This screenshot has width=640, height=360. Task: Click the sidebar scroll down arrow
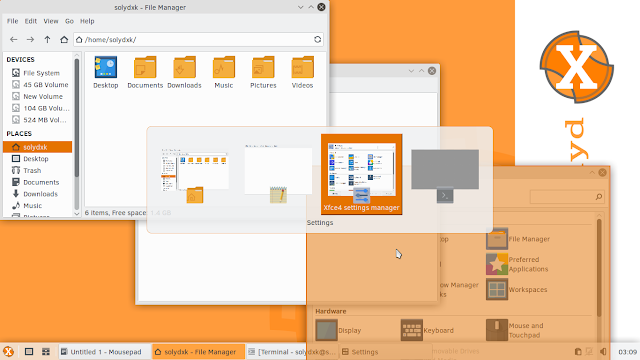tap(77, 213)
